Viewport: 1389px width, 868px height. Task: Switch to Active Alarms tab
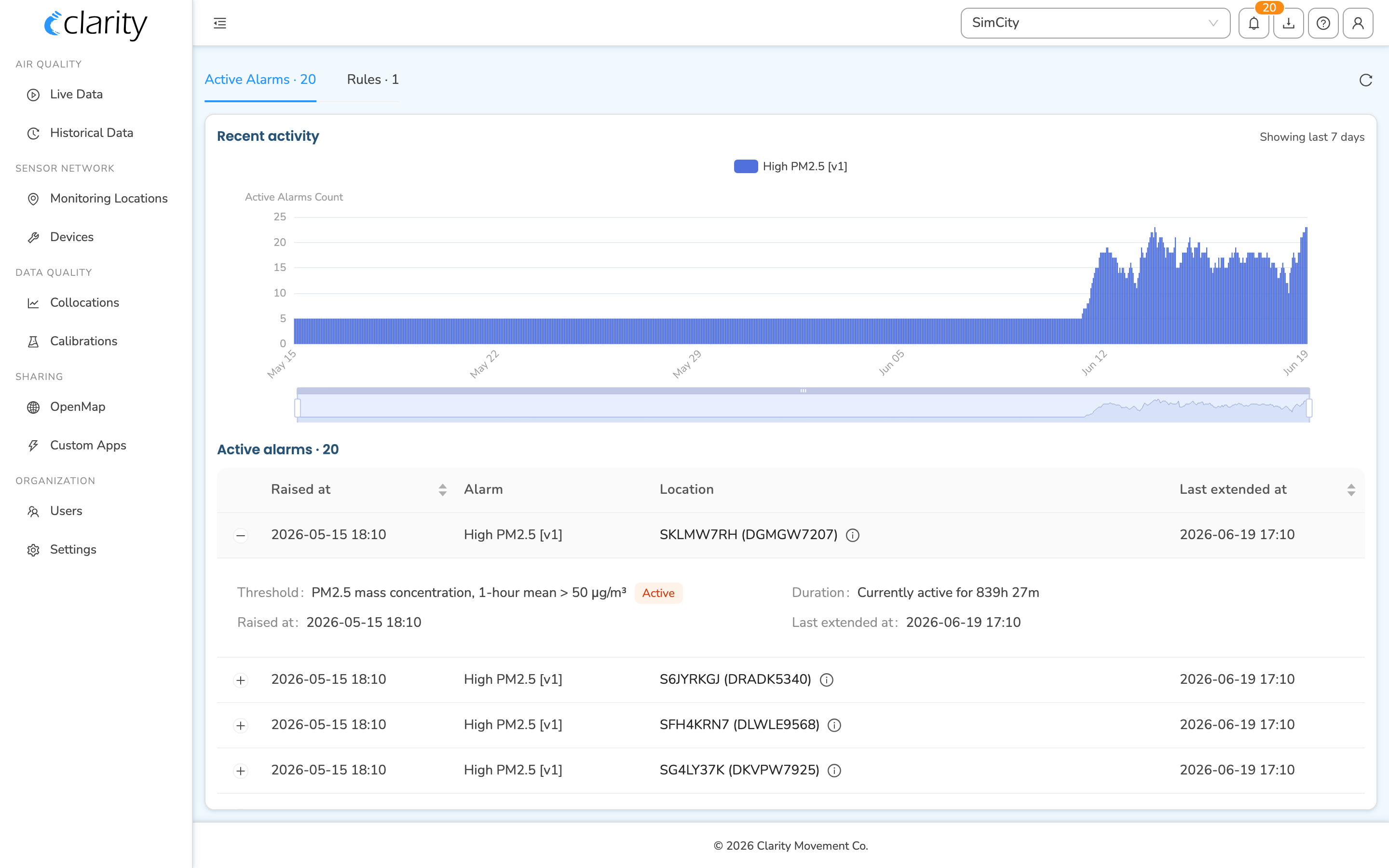tap(260, 80)
